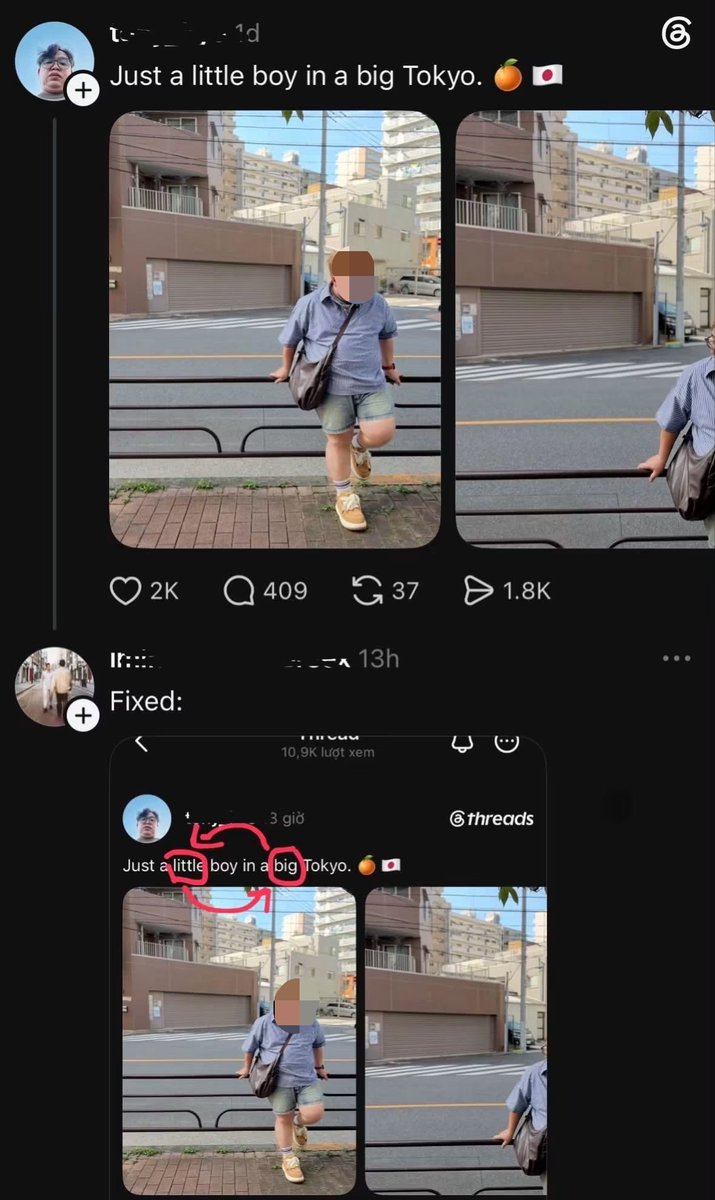Screen dimensions: 715x1200
Task: Tap the 'Fixed:' reply text
Action: (146, 701)
